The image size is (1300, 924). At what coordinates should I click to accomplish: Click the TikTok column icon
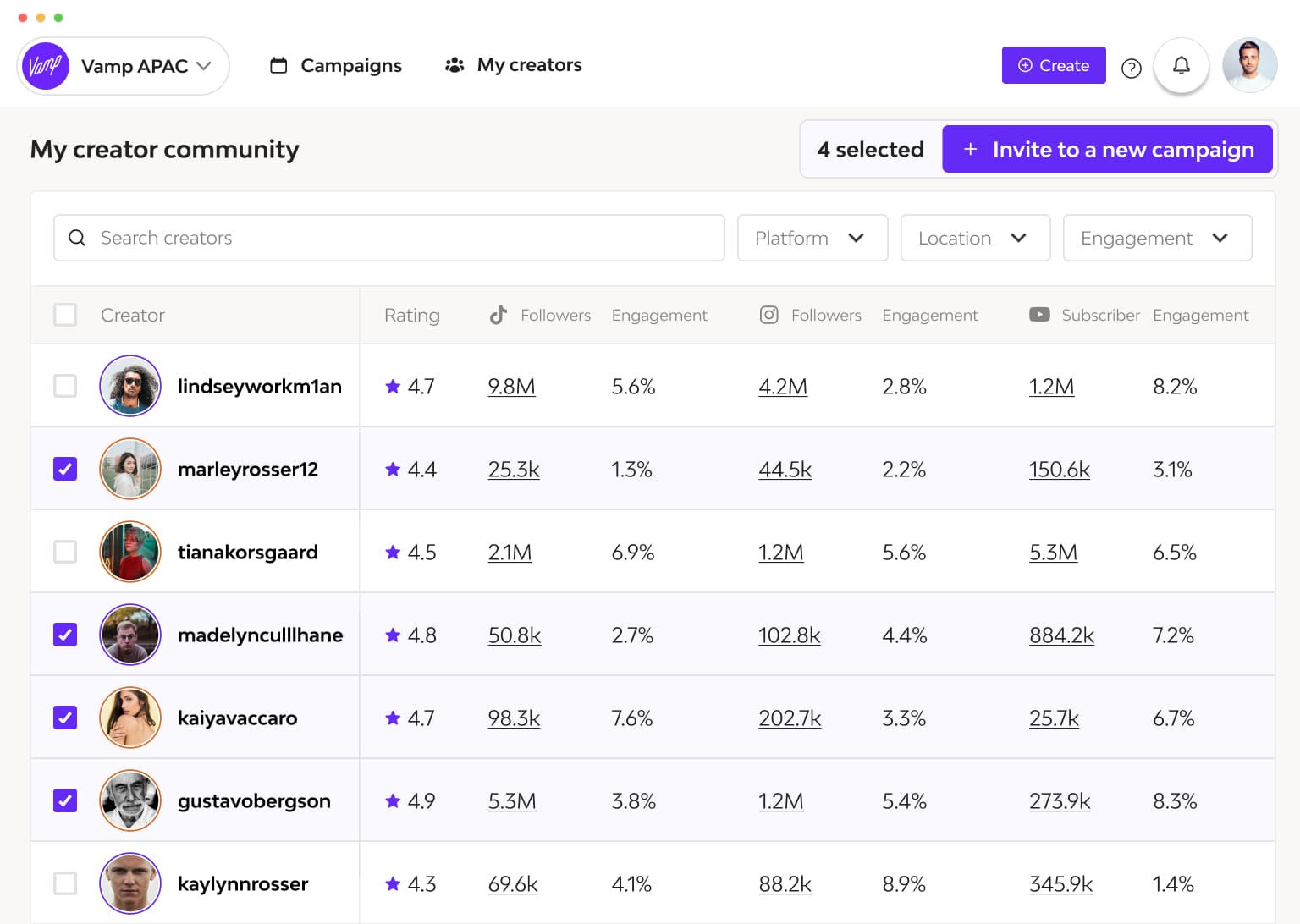coord(499,315)
